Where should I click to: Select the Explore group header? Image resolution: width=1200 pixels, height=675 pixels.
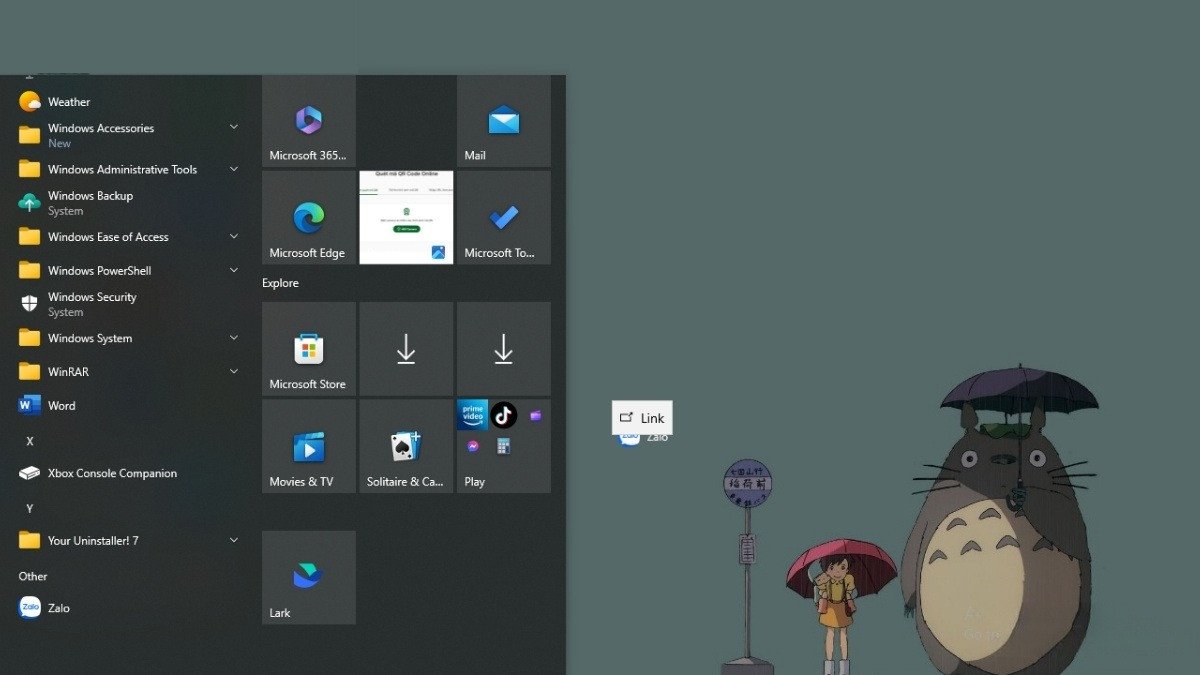tap(280, 283)
